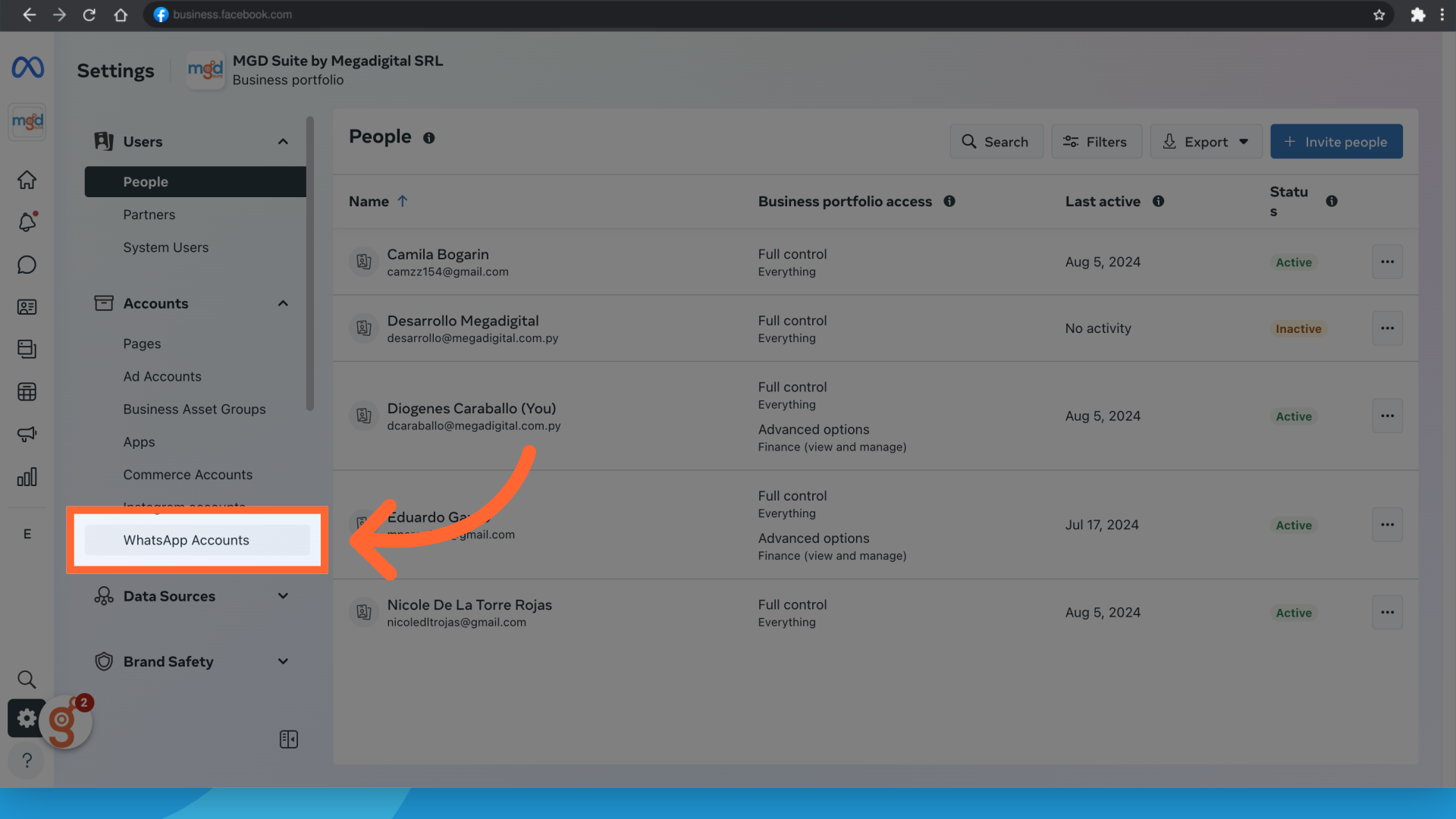1456x819 pixels.
Task: Open the Partners menu item
Action: click(149, 215)
